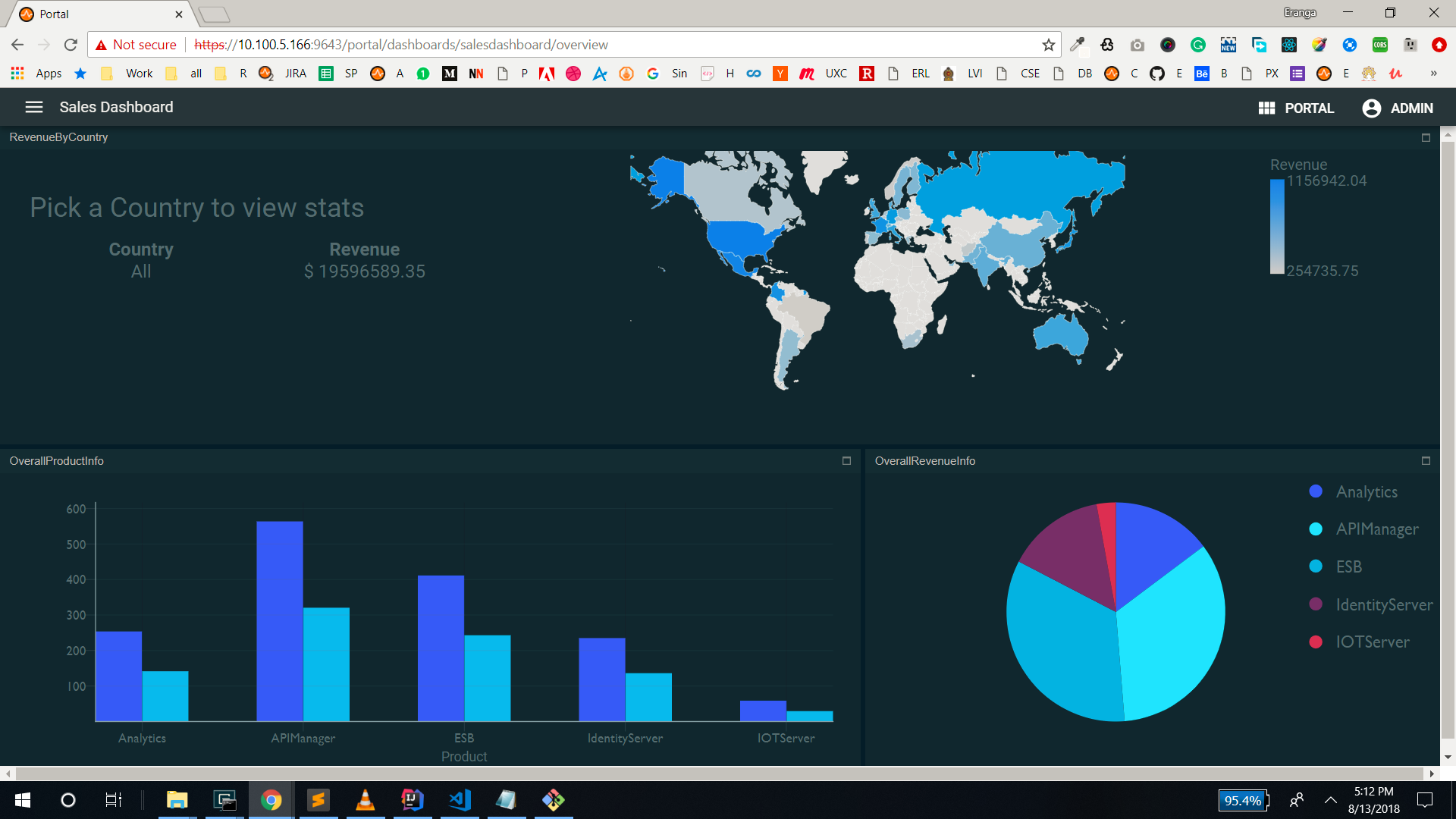This screenshot has width=1456, height=819.
Task: Open File Explorer from the taskbar
Action: 177,800
